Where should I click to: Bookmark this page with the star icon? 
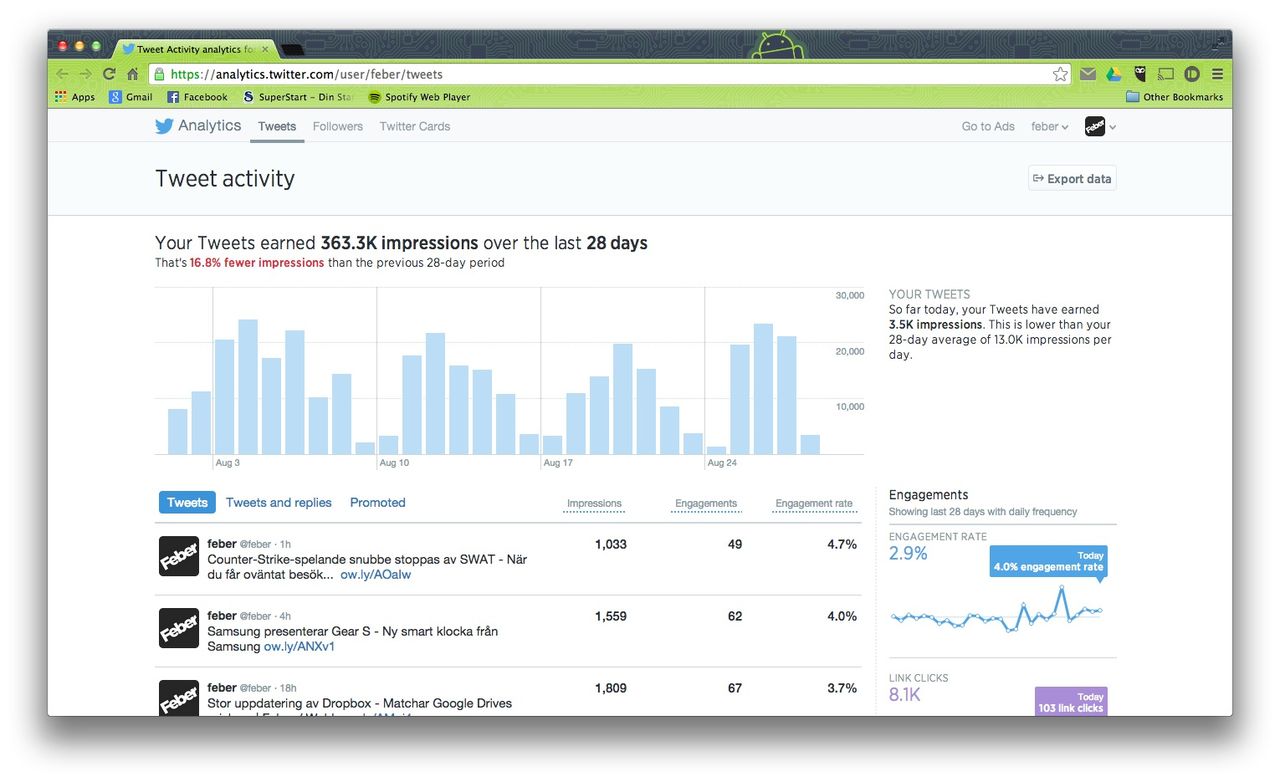(1059, 74)
